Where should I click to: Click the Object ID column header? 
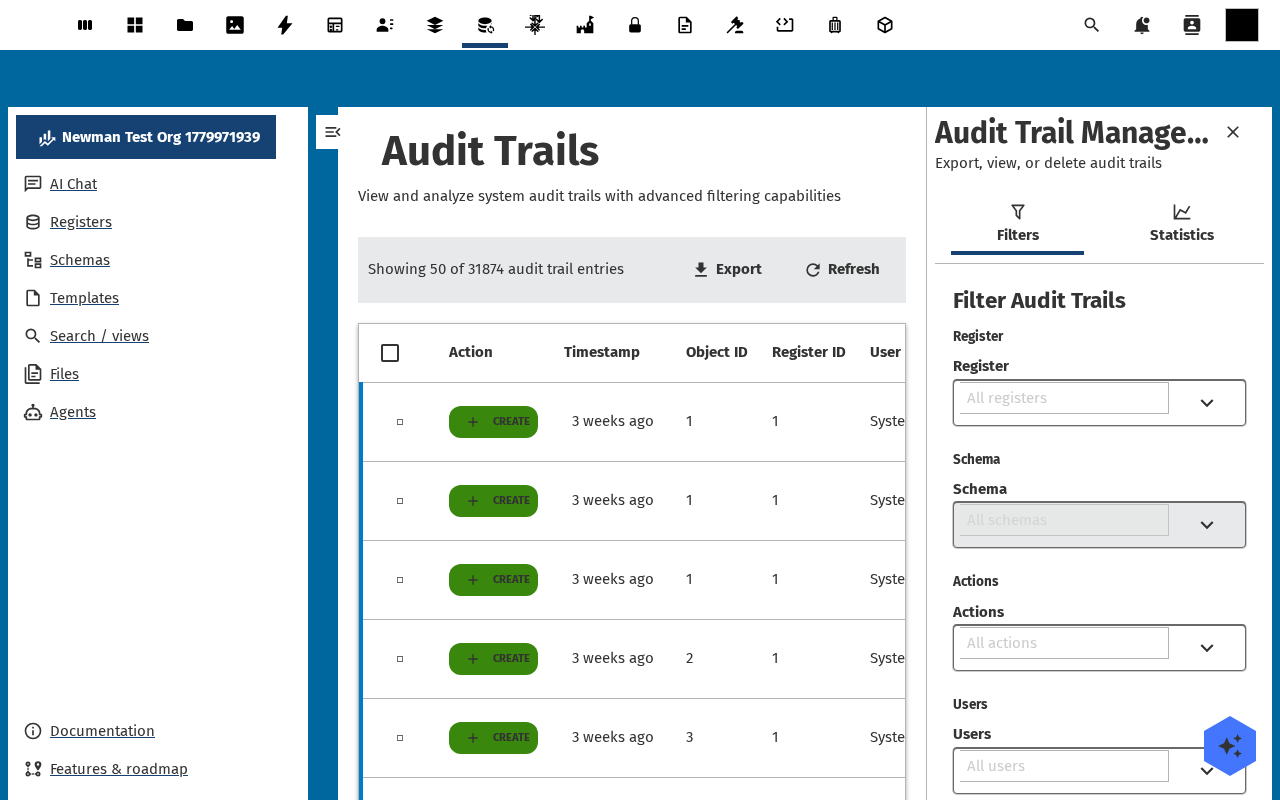tap(716, 352)
